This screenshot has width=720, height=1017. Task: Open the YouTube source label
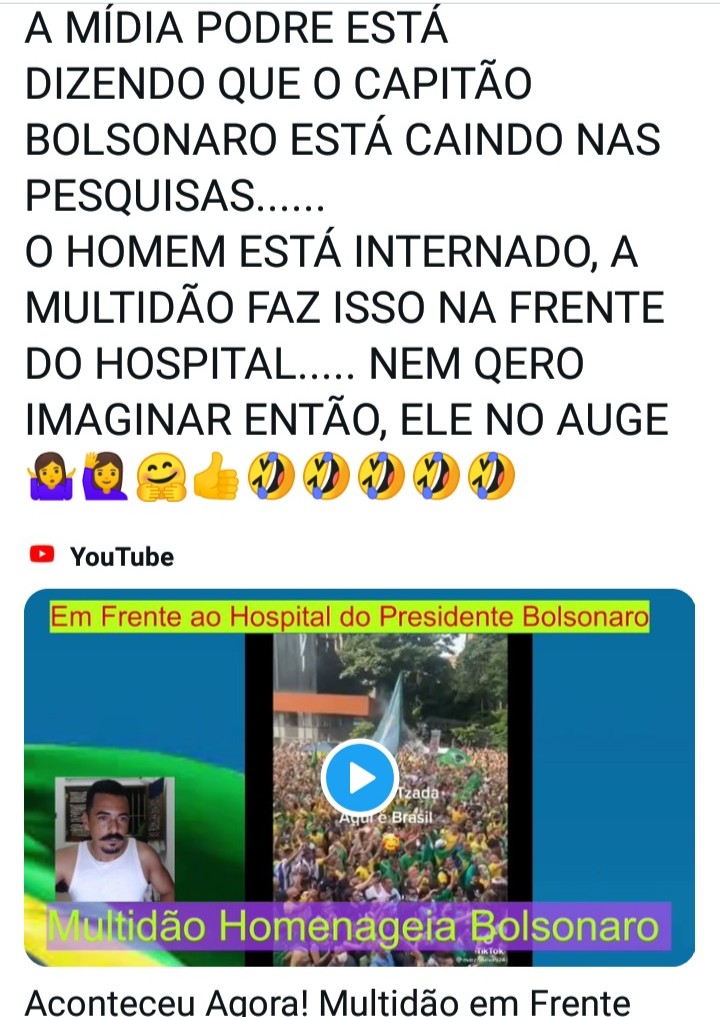[122, 556]
